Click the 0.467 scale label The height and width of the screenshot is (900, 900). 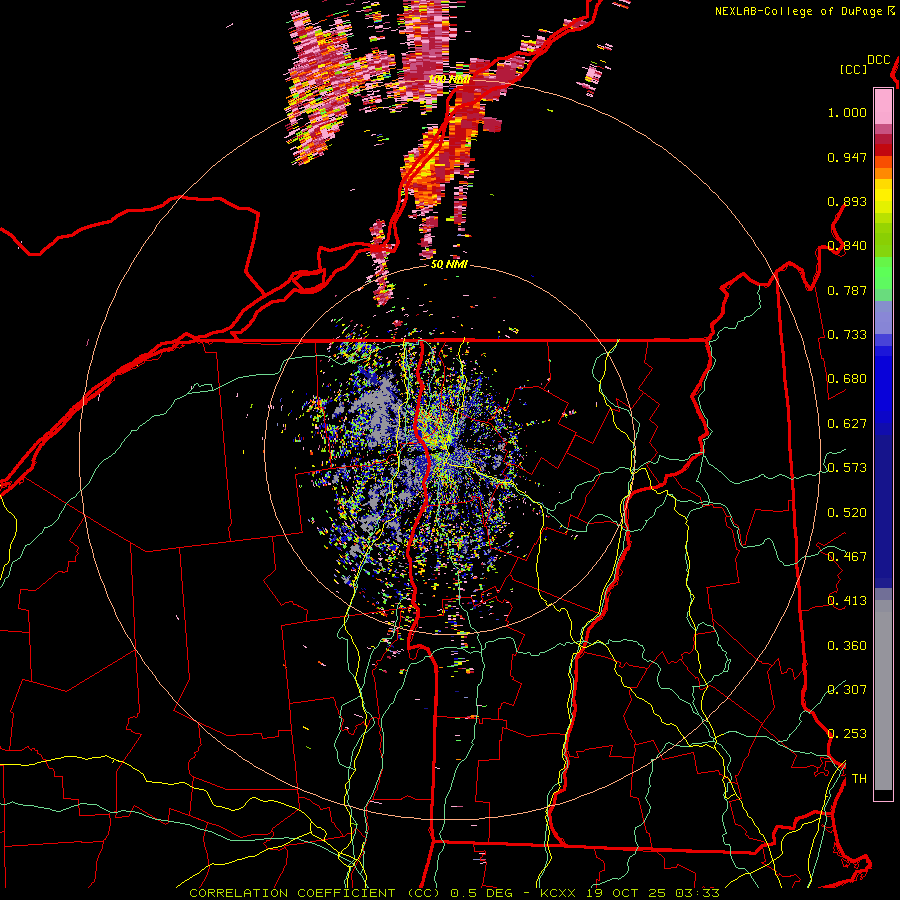point(847,557)
